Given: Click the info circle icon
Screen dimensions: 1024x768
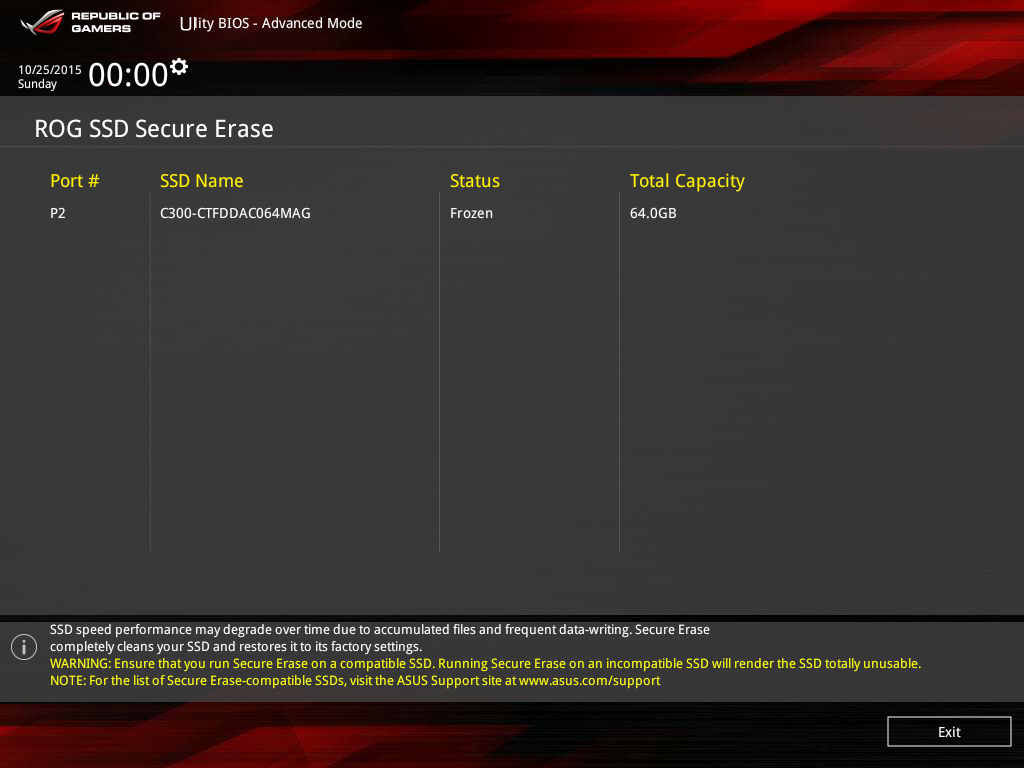Looking at the screenshot, I should (x=24, y=647).
